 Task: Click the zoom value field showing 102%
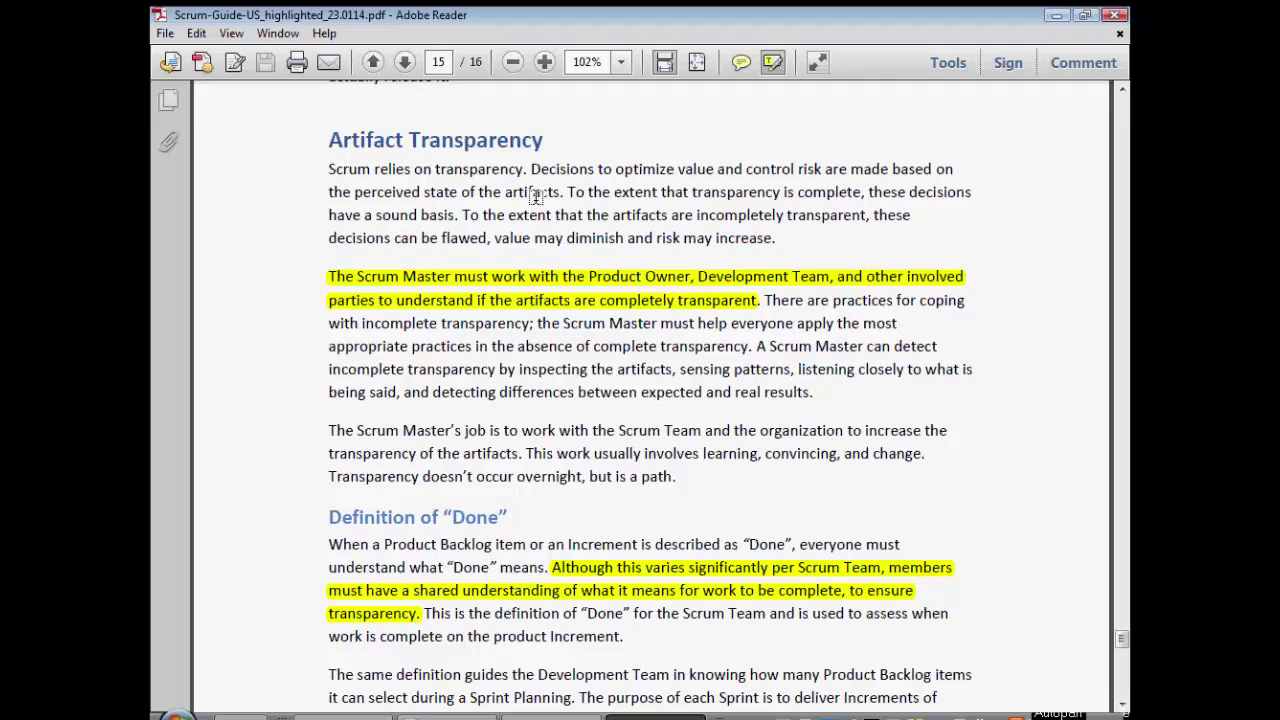click(588, 62)
